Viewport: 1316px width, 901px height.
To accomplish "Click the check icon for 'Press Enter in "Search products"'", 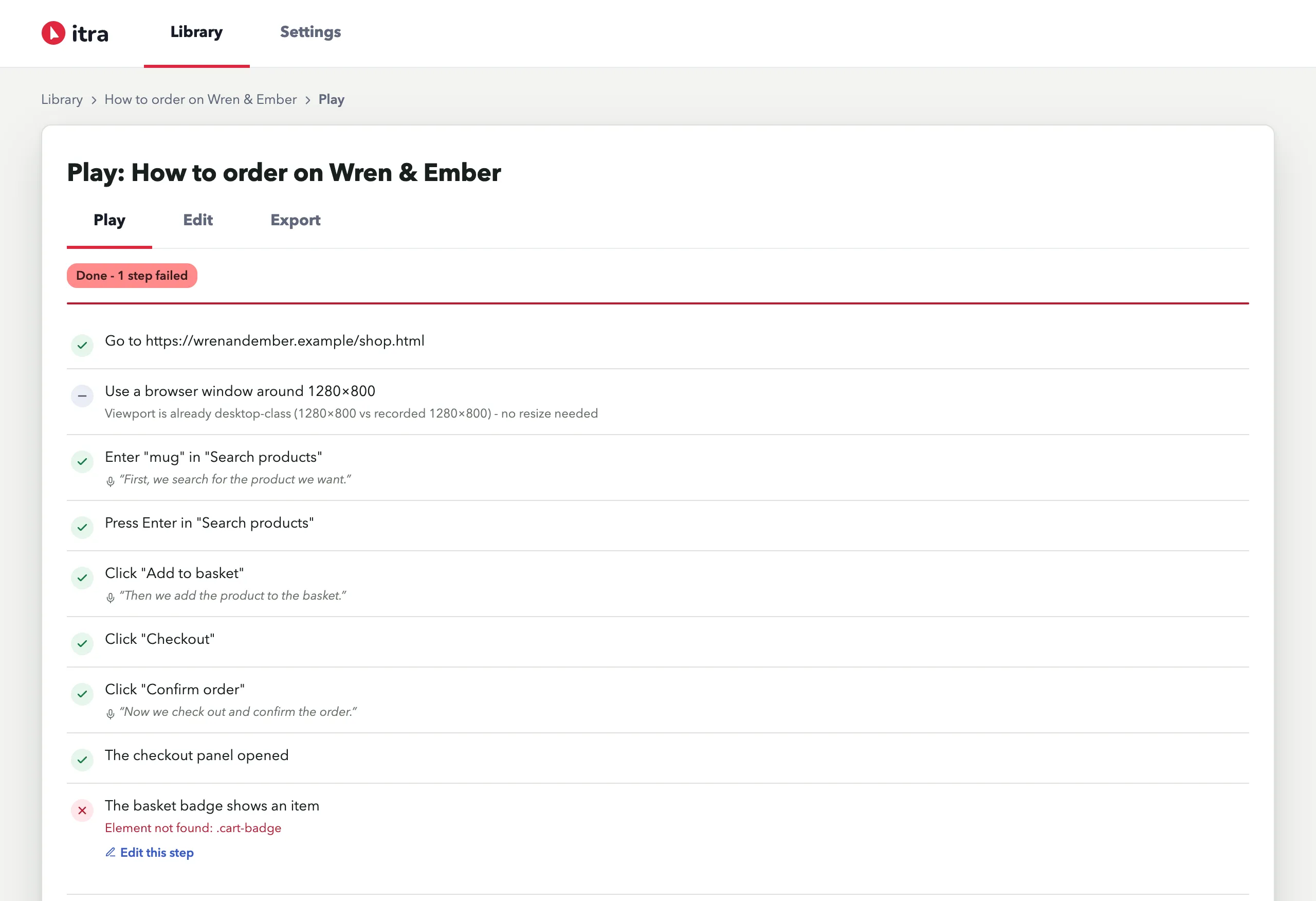I will [x=82, y=527].
